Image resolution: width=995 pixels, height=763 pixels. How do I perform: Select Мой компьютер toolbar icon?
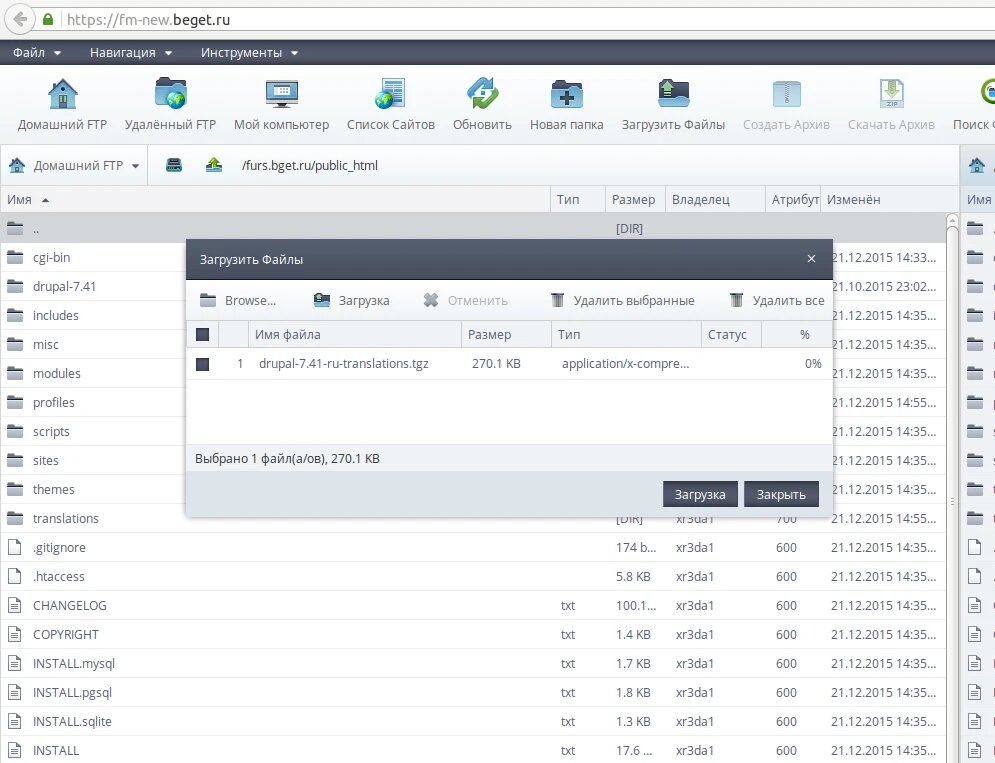281,94
